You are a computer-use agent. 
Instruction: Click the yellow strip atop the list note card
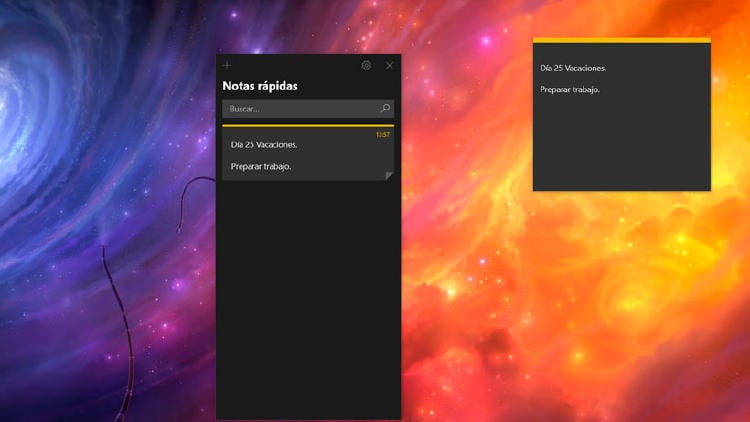[x=308, y=126]
